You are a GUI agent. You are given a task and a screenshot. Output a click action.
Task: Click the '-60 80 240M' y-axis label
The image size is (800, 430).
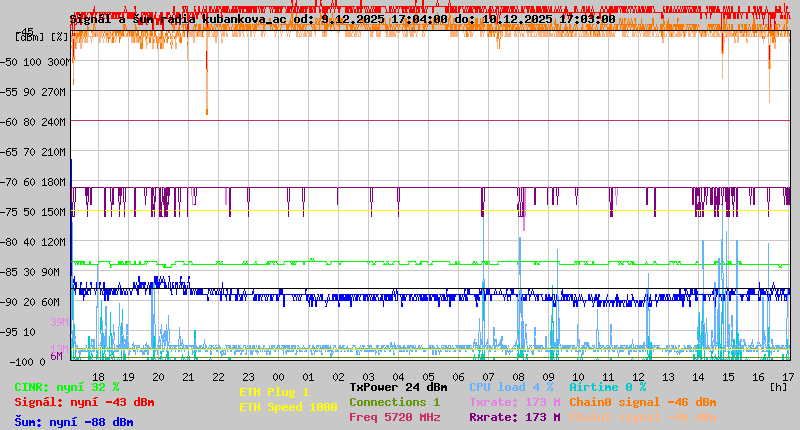(x=33, y=122)
